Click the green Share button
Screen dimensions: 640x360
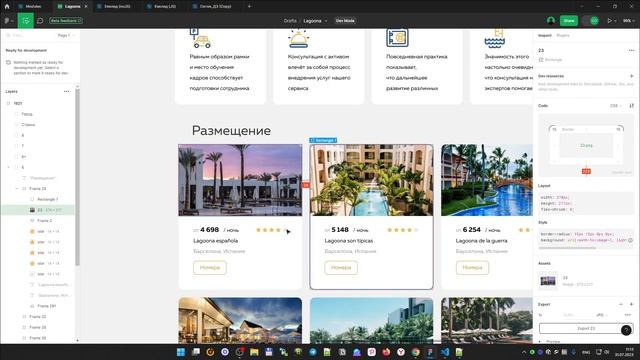point(569,20)
